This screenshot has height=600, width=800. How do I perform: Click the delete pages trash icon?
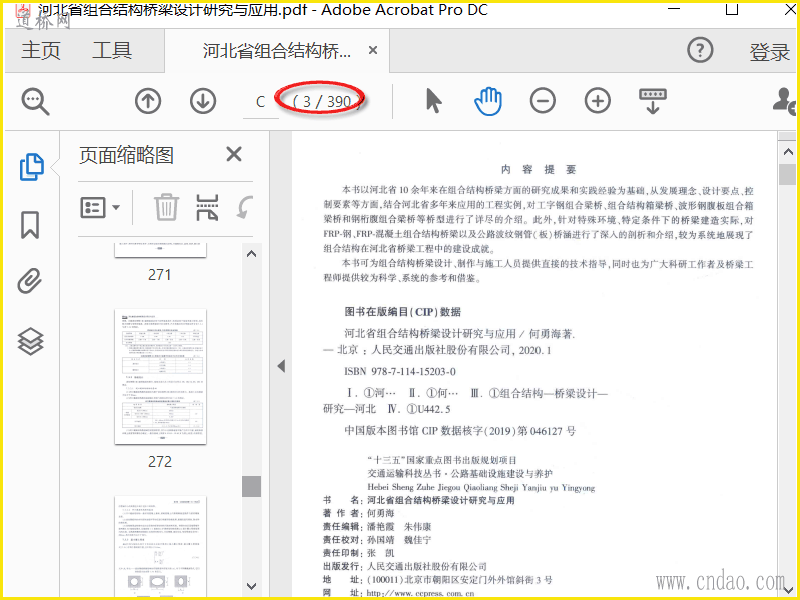click(x=166, y=207)
